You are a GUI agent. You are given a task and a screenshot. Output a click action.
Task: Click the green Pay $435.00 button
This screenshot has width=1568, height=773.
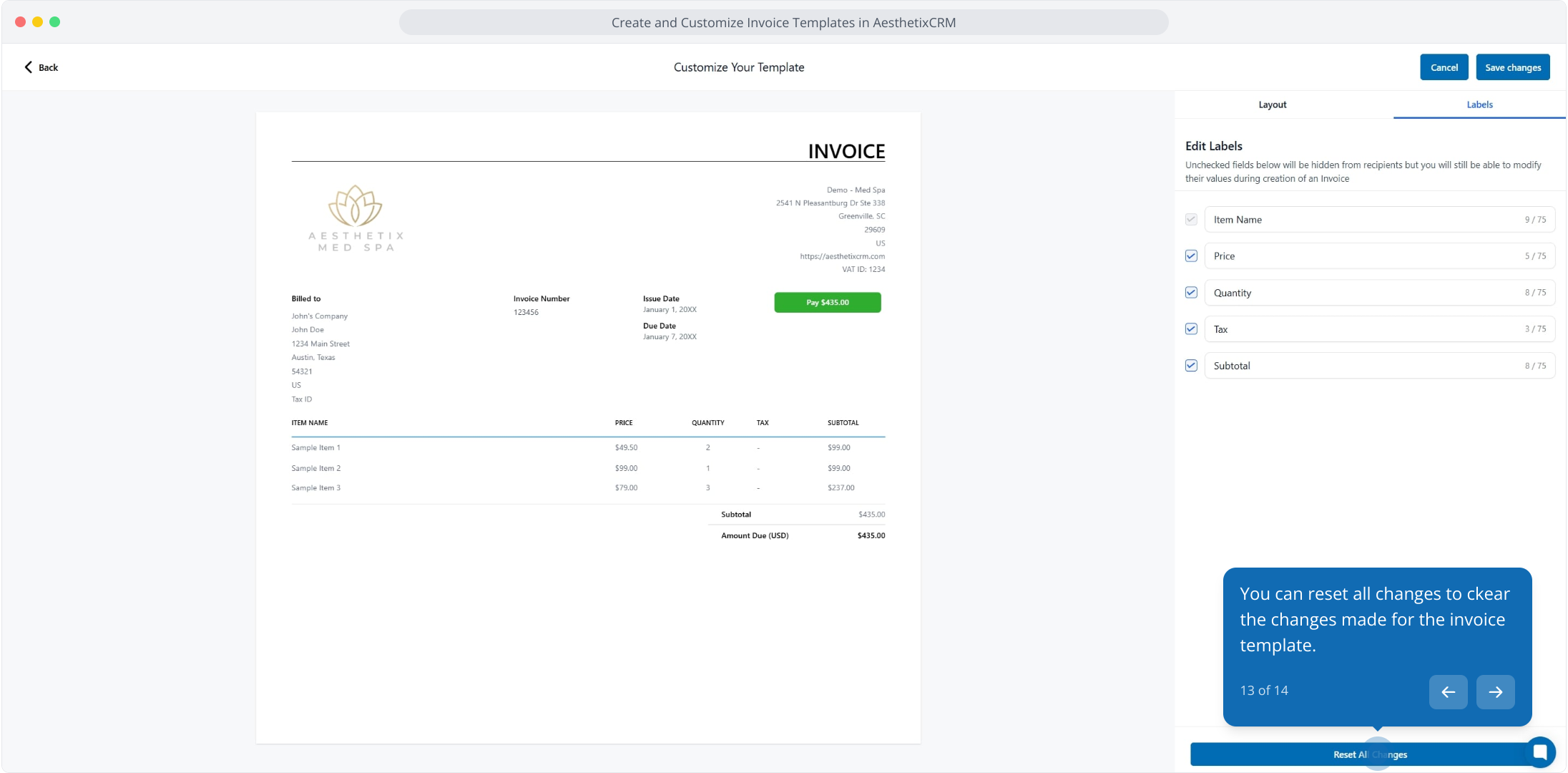click(x=827, y=303)
